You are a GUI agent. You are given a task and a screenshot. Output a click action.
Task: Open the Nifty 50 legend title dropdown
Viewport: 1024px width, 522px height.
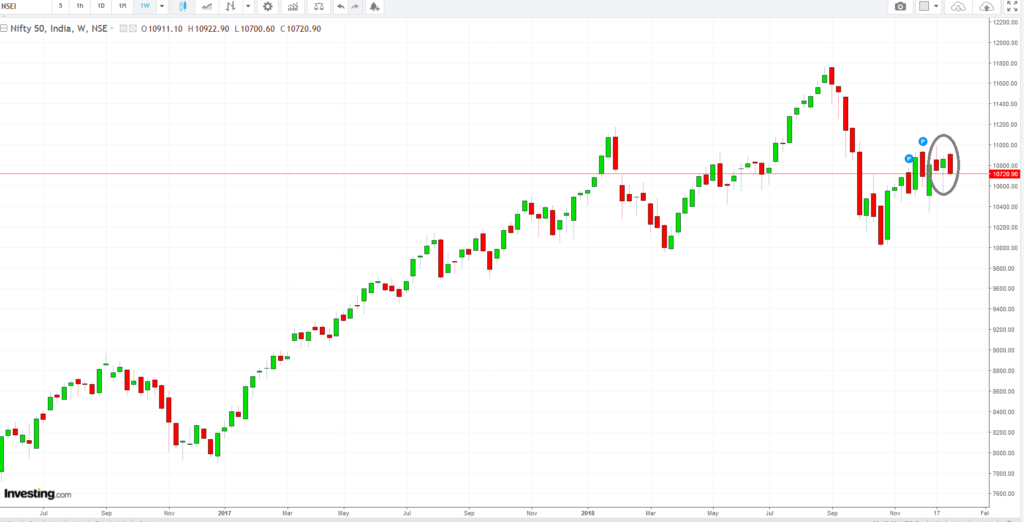tap(112, 29)
